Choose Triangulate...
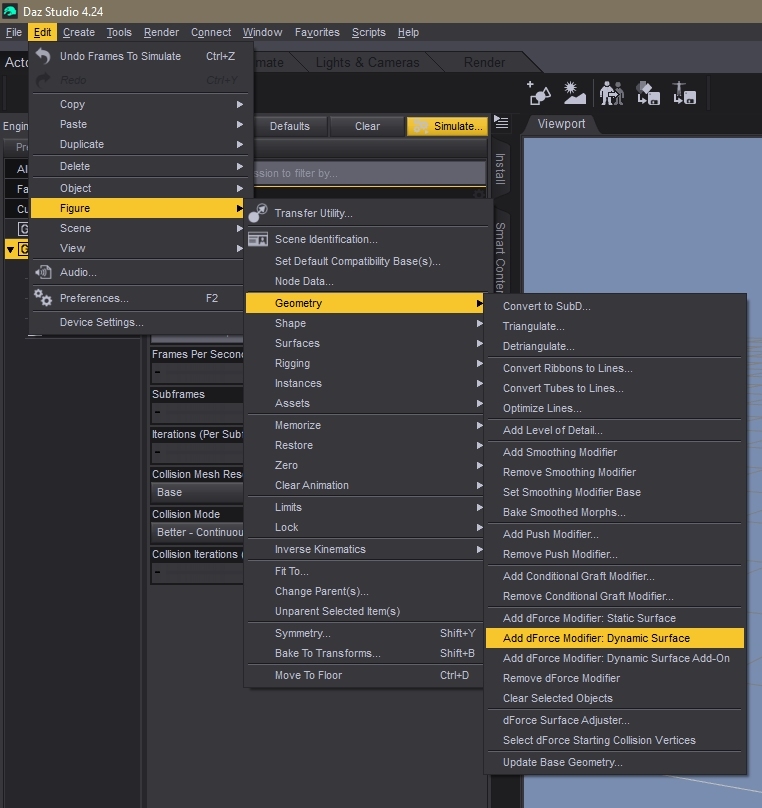 click(x=615, y=326)
